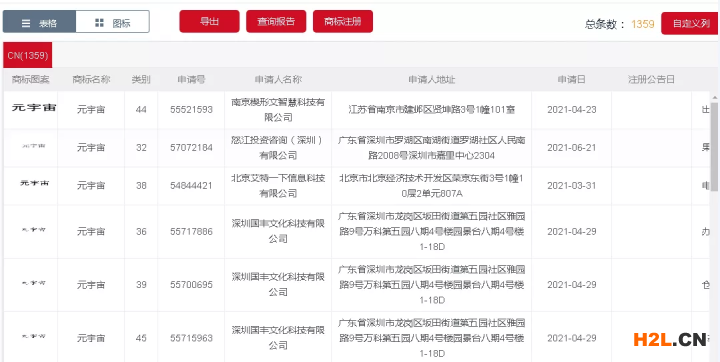Click application date 2021-06-21
The image size is (720, 362).
coord(571,148)
